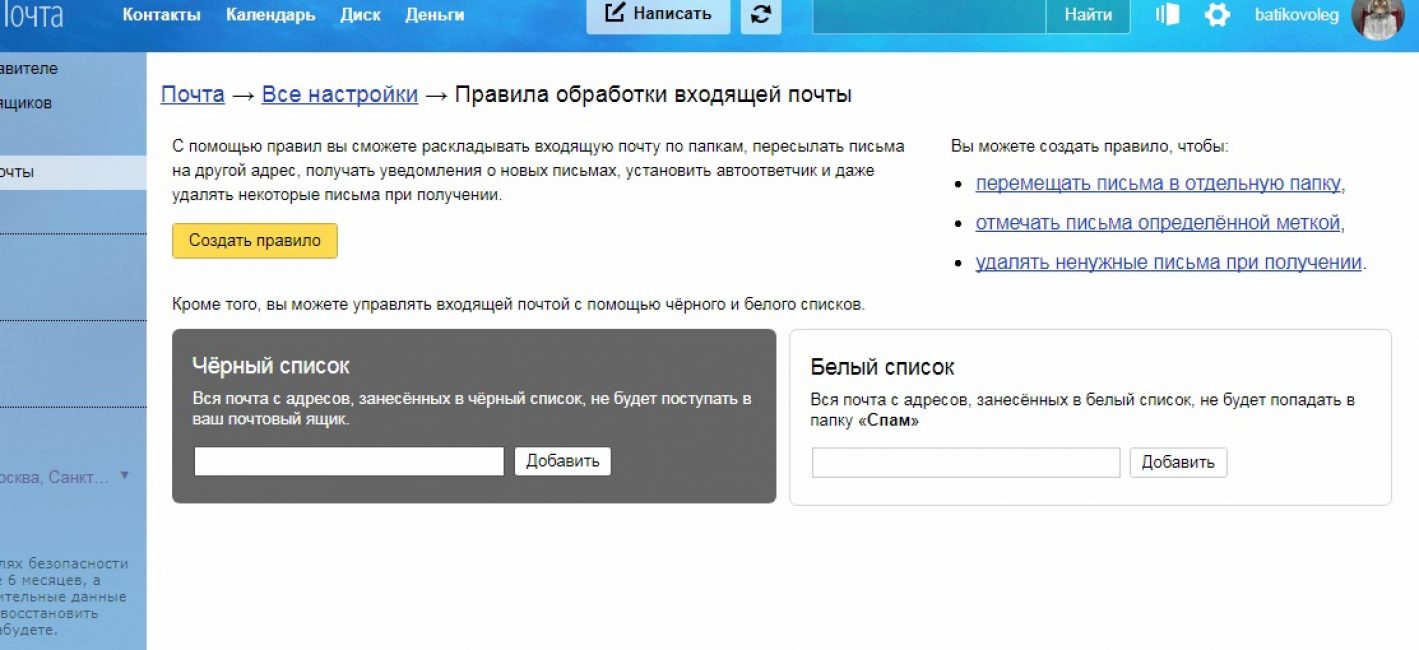This screenshot has width=1419, height=650.
Task: Open the Диск menu item
Action: (360, 15)
